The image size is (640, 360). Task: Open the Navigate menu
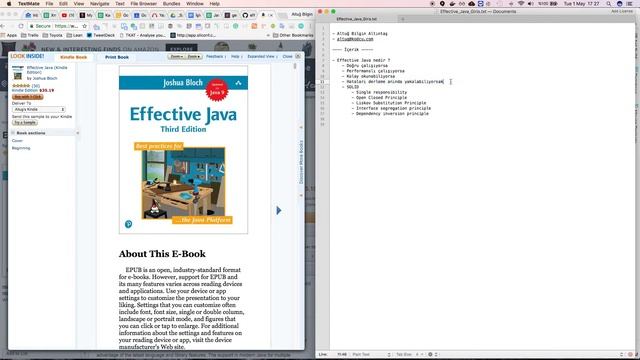pos(100,4)
